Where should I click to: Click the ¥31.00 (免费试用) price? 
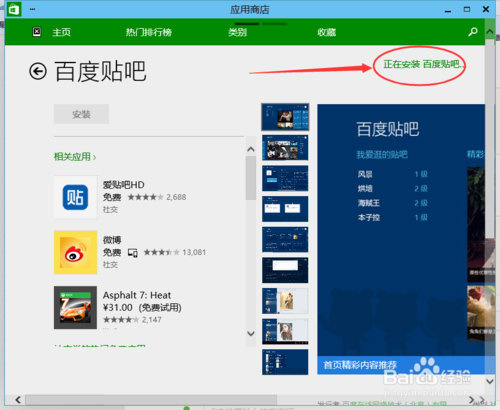point(142,307)
